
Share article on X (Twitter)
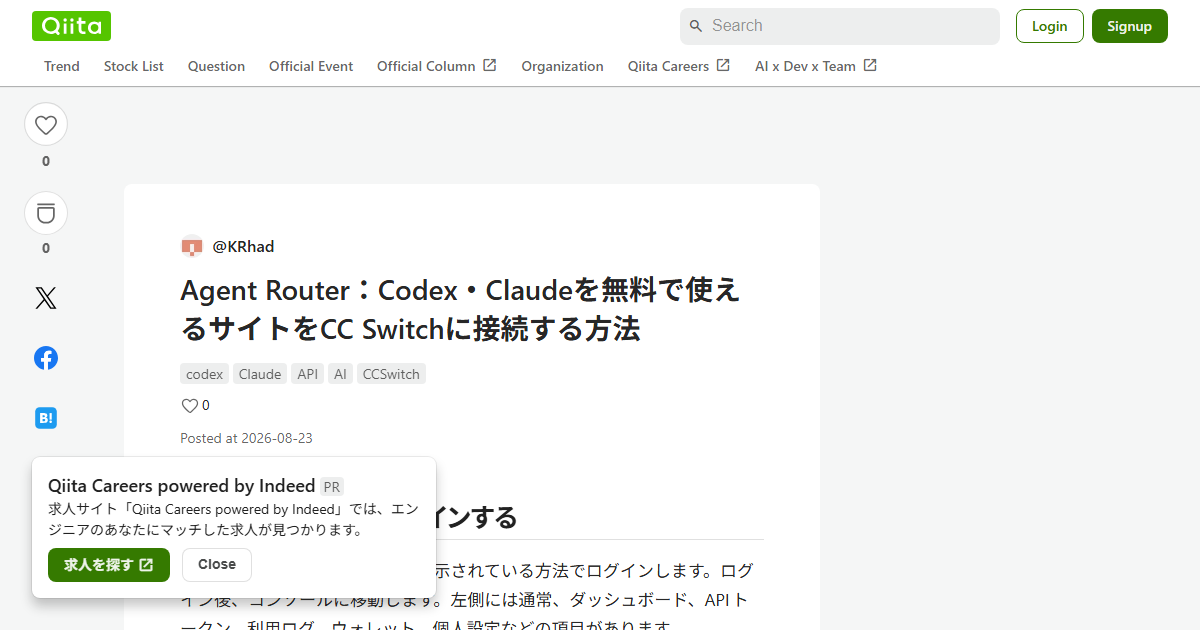point(46,298)
